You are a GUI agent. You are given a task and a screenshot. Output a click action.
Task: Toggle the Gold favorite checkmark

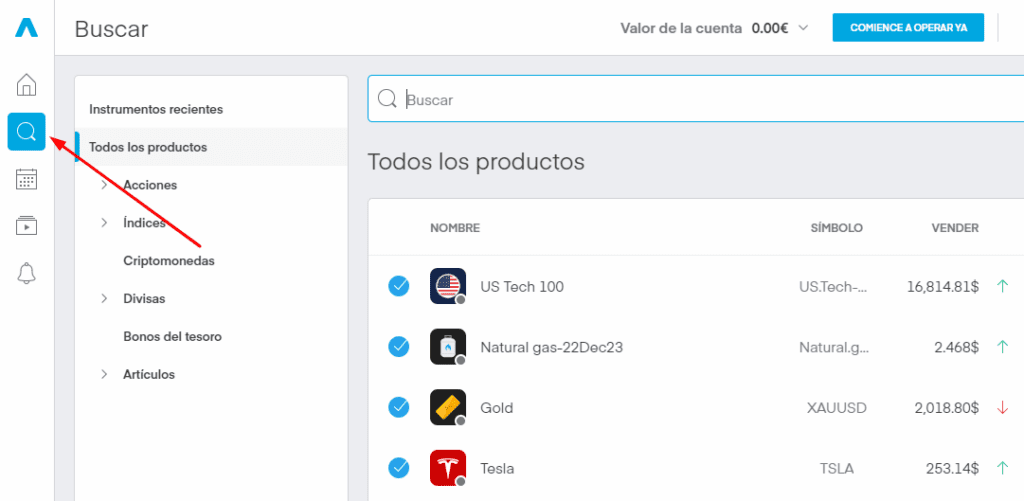(399, 408)
